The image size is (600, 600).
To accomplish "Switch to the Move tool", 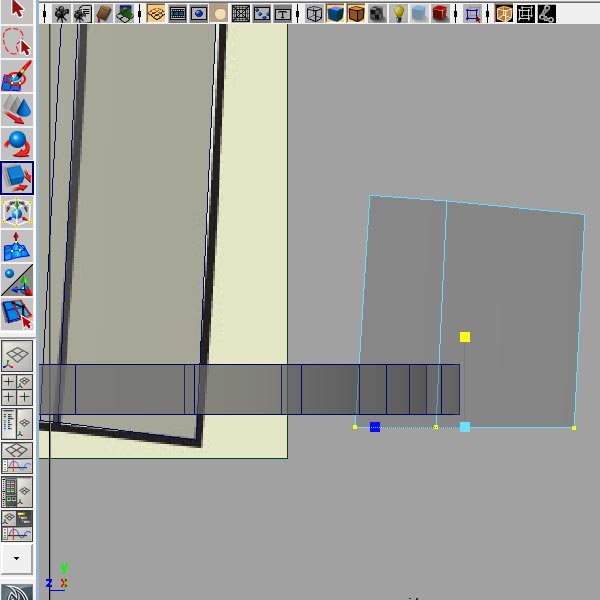I will pos(17,110).
